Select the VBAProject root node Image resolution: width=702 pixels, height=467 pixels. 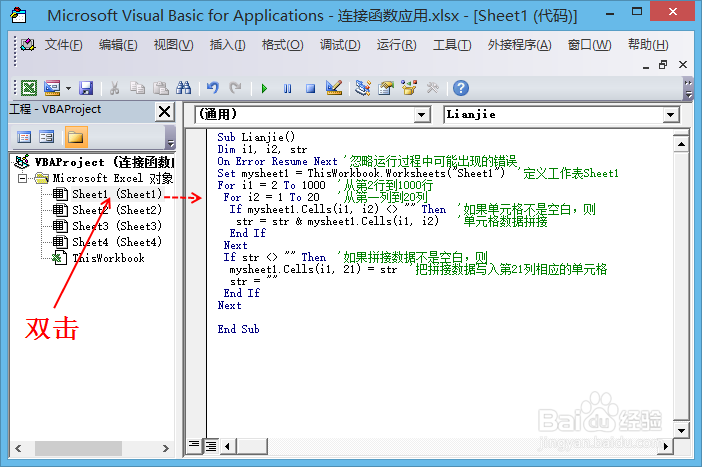point(95,162)
